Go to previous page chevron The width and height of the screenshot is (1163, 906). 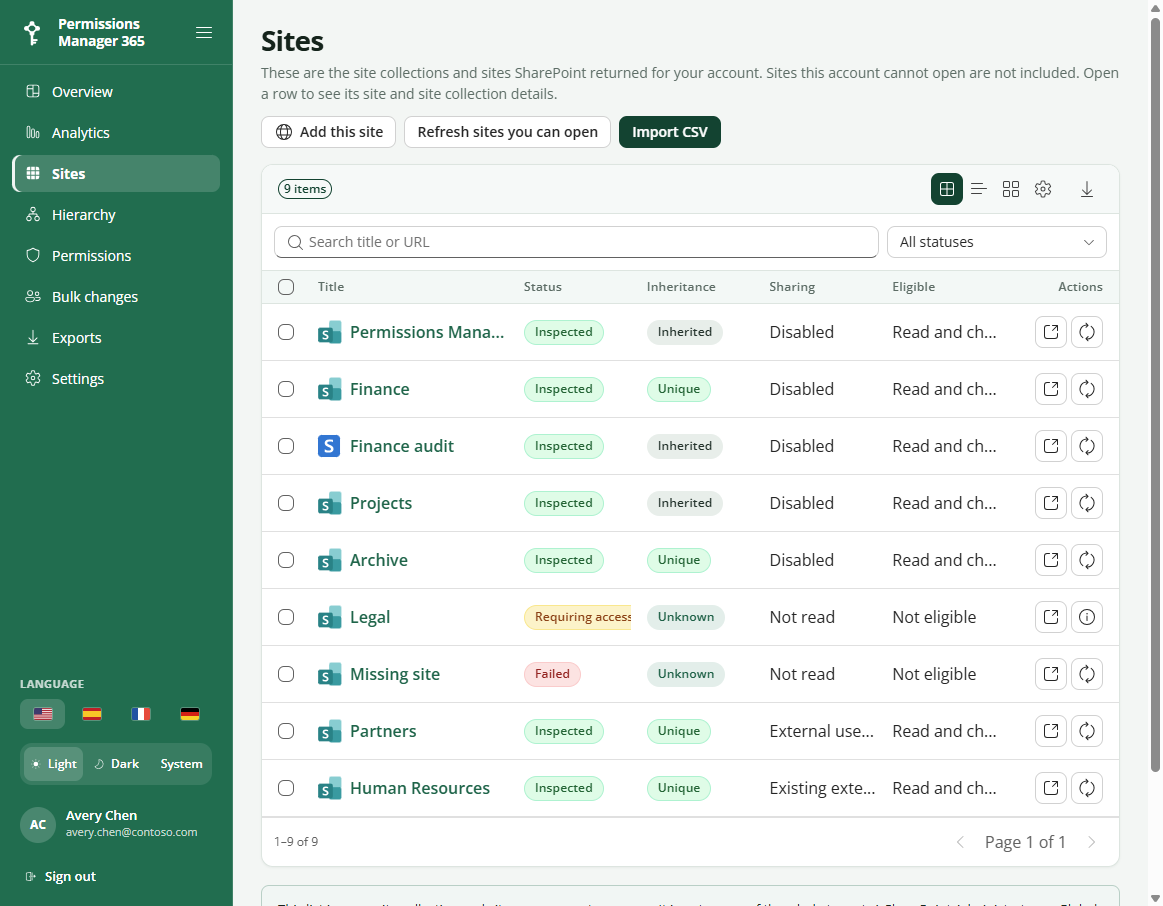coord(961,842)
